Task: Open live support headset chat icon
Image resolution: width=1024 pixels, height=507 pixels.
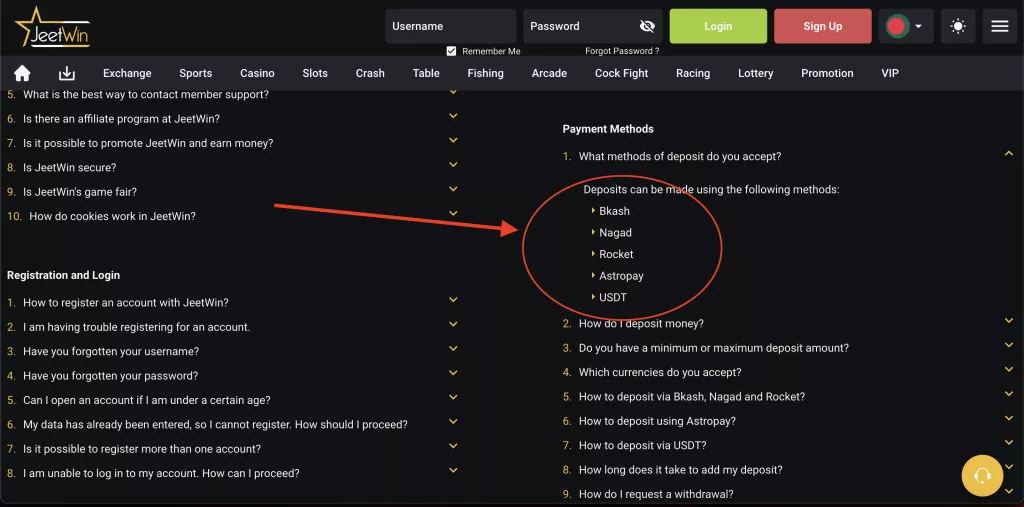Action: point(982,476)
